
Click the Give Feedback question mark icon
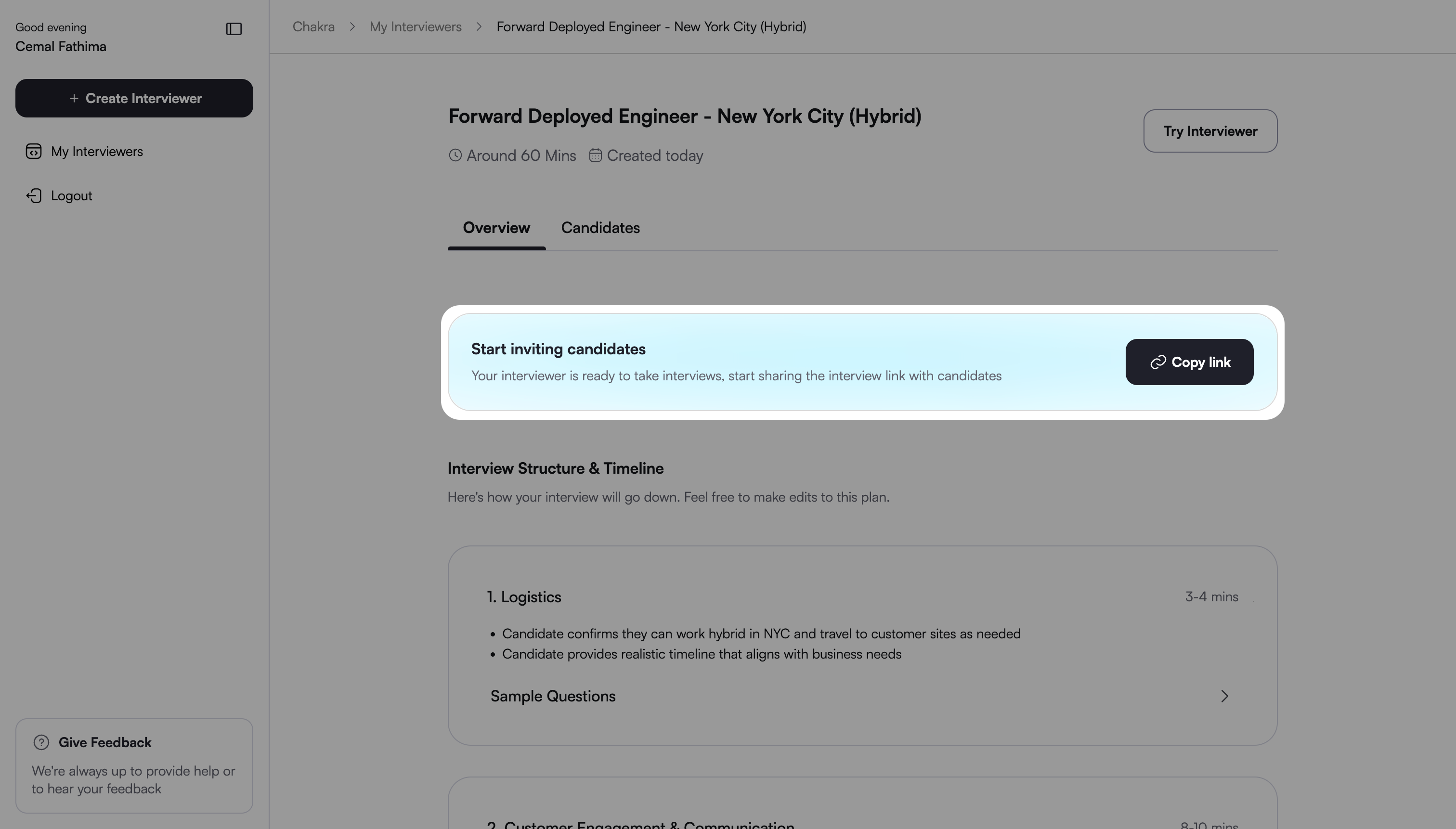pos(41,742)
